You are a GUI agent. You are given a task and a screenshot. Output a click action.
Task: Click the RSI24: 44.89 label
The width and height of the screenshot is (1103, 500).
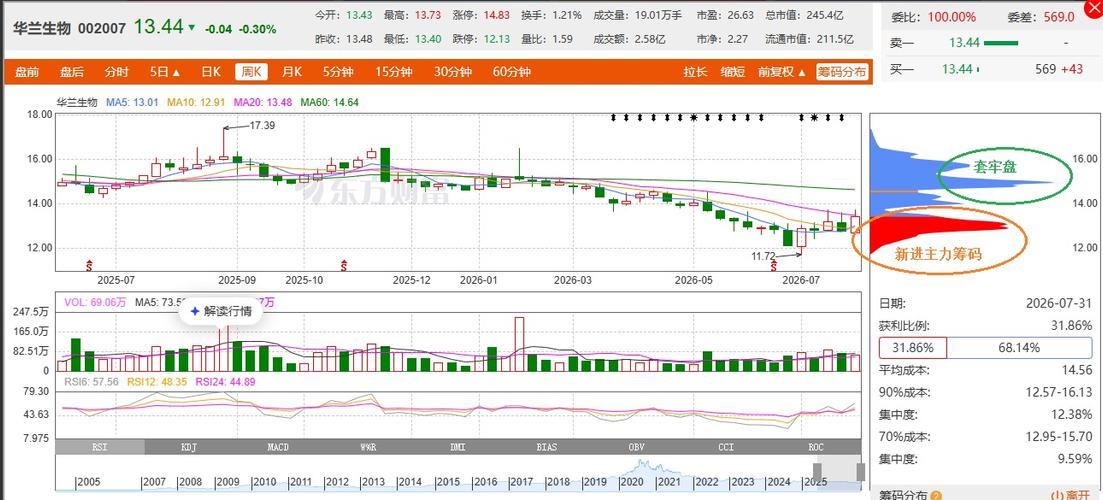pyautogui.click(x=225, y=382)
